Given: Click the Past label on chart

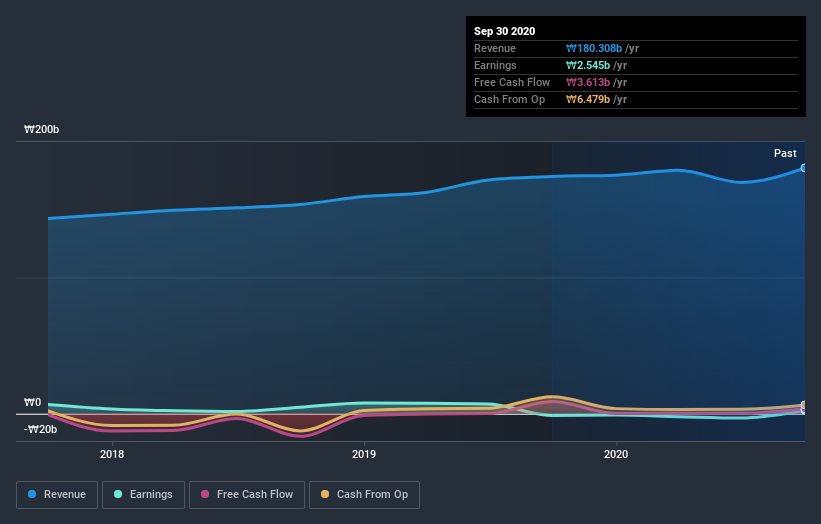Looking at the screenshot, I should pyautogui.click(x=785, y=153).
